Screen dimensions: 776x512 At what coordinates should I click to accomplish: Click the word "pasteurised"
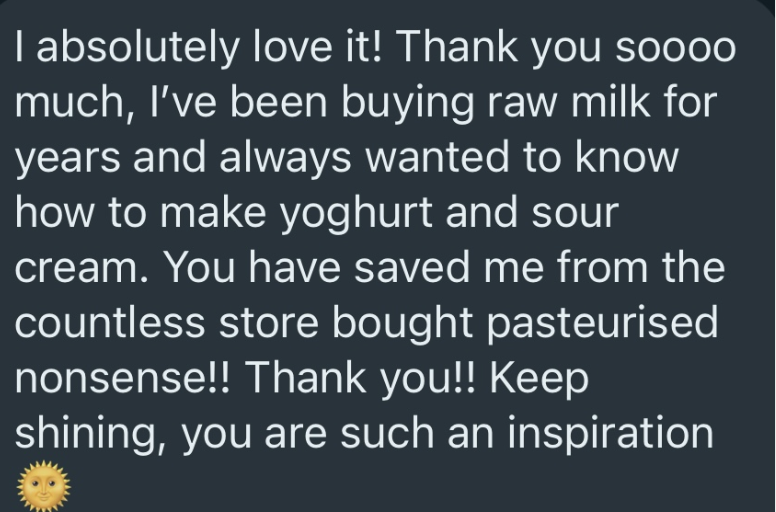point(602,324)
